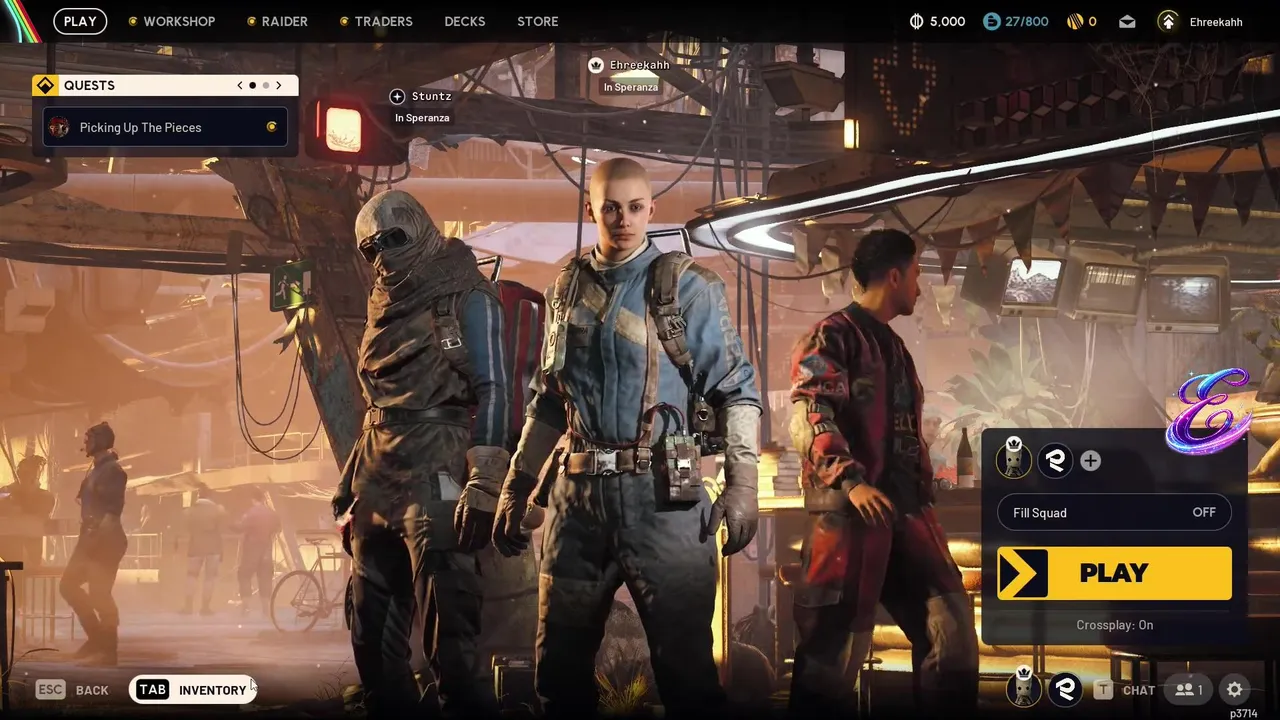Open the TAB INVENTORY button
Viewport: 1280px width, 720px height.
coord(192,690)
